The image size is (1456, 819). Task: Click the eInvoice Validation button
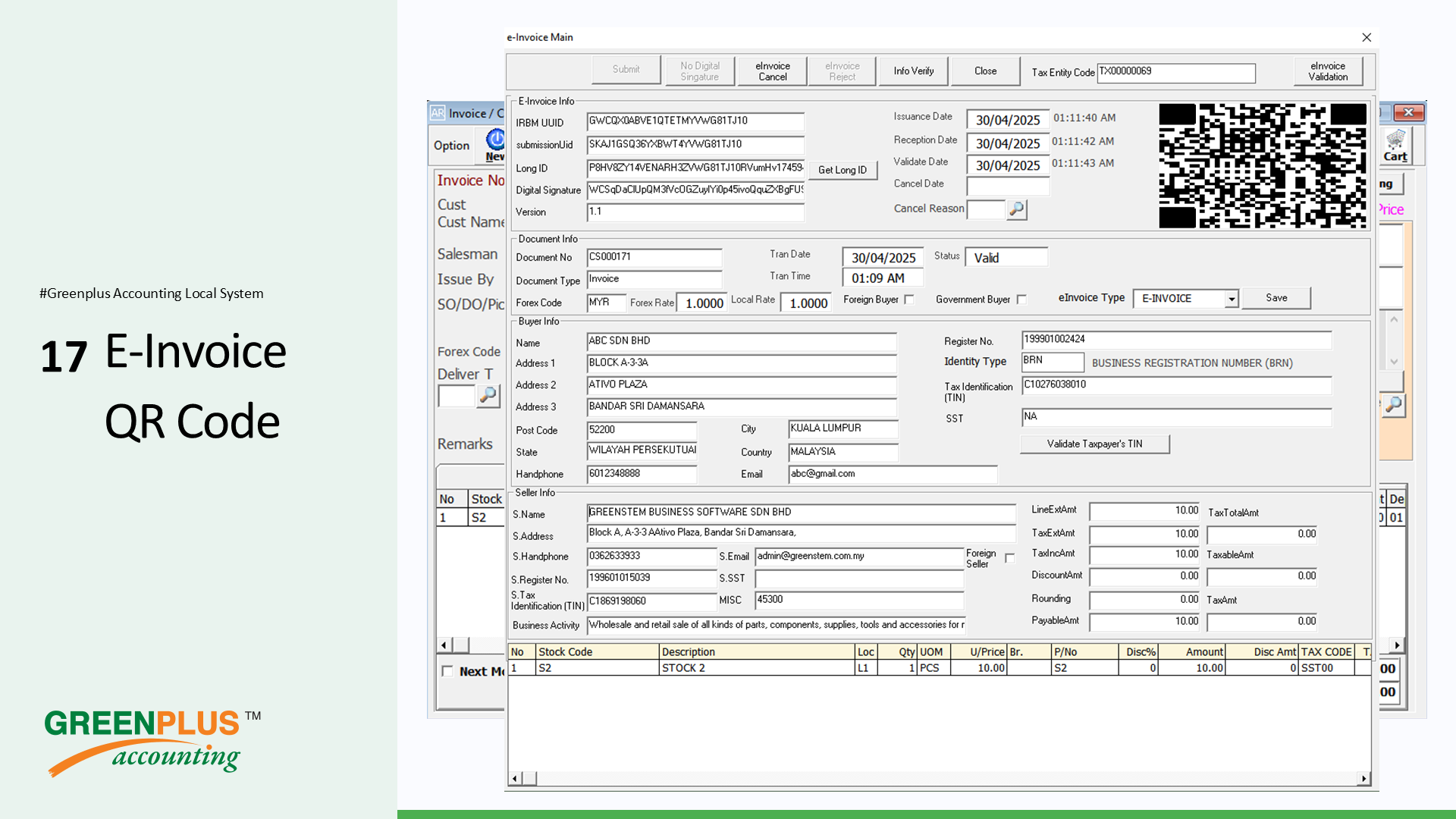click(x=1328, y=71)
